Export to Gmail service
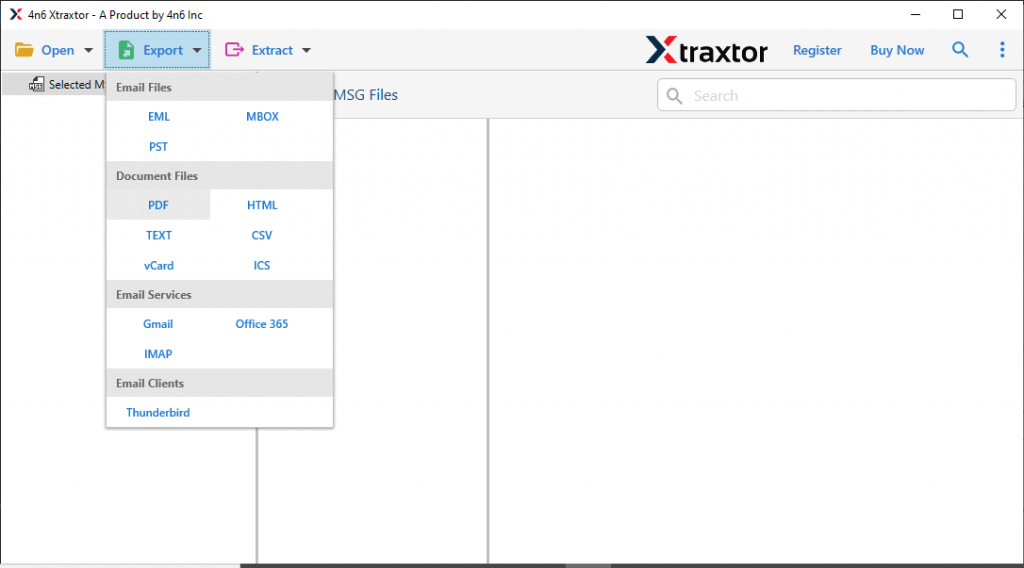 pos(158,324)
